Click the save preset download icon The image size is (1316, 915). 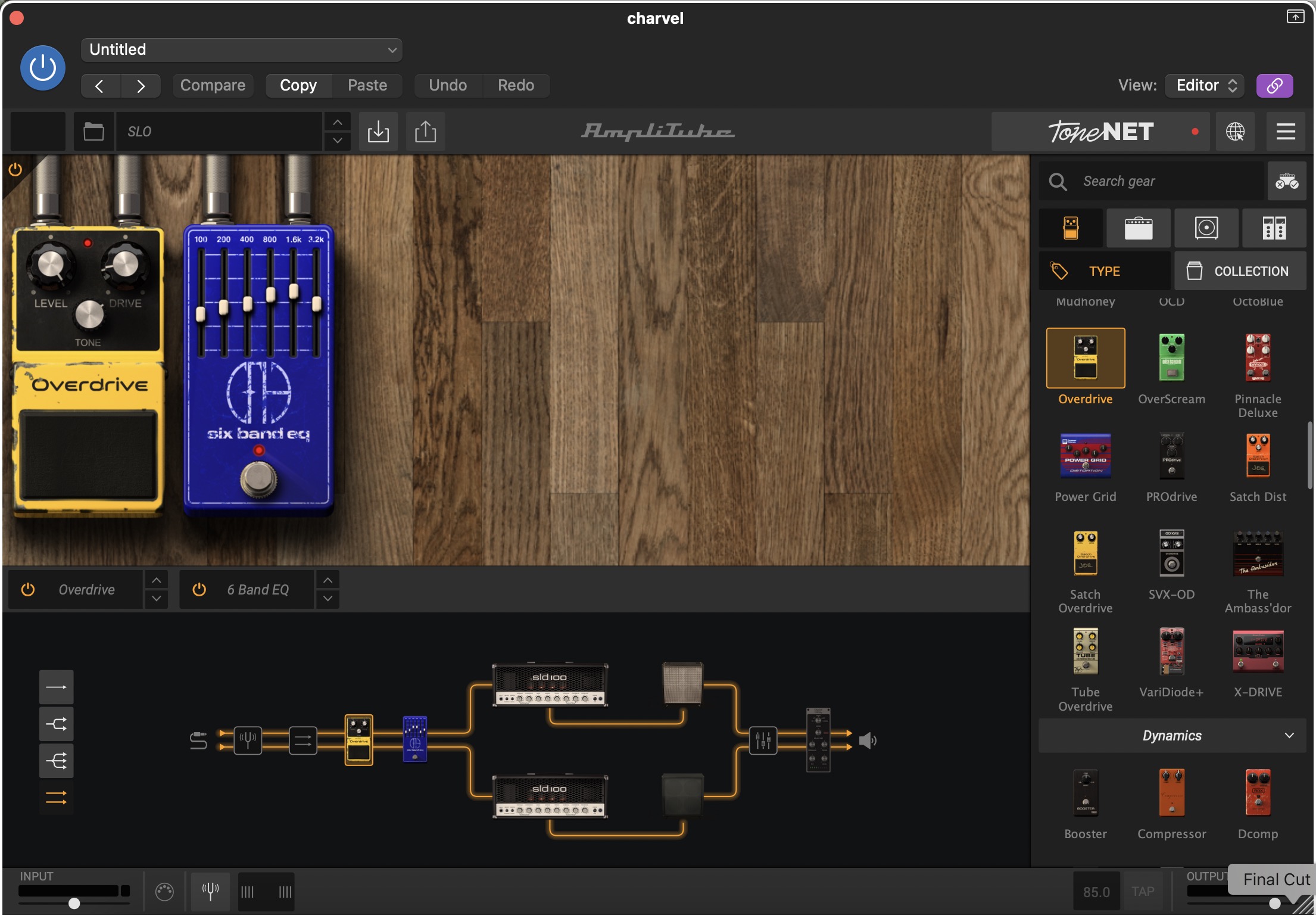point(378,131)
